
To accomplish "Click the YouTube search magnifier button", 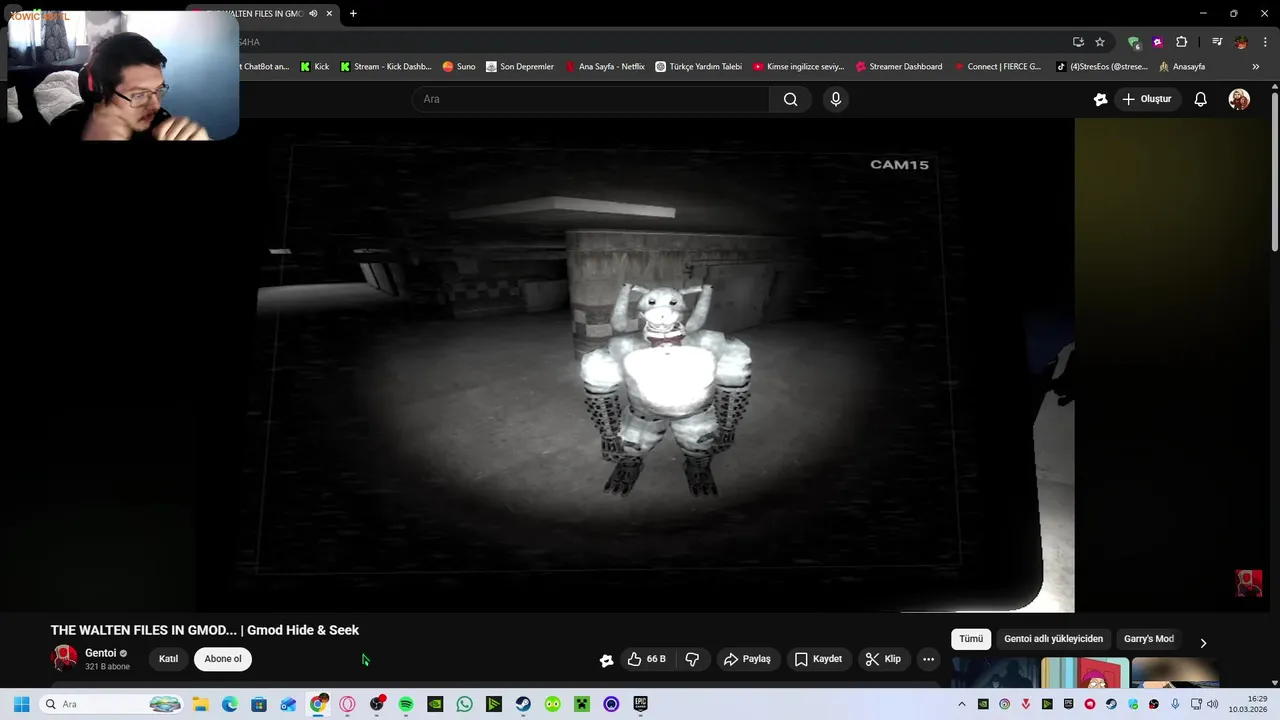I will click(790, 99).
